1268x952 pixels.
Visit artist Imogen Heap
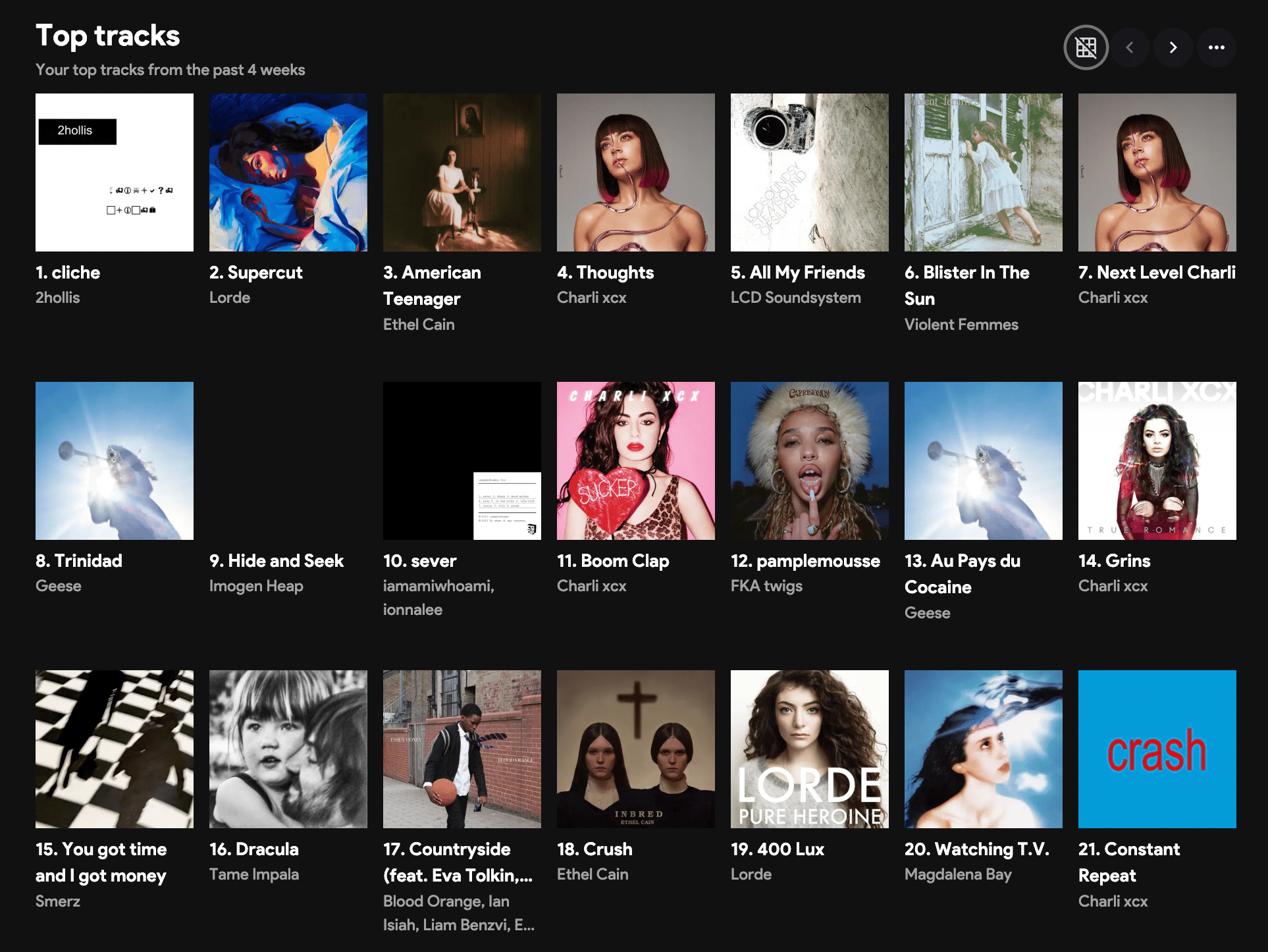256,586
